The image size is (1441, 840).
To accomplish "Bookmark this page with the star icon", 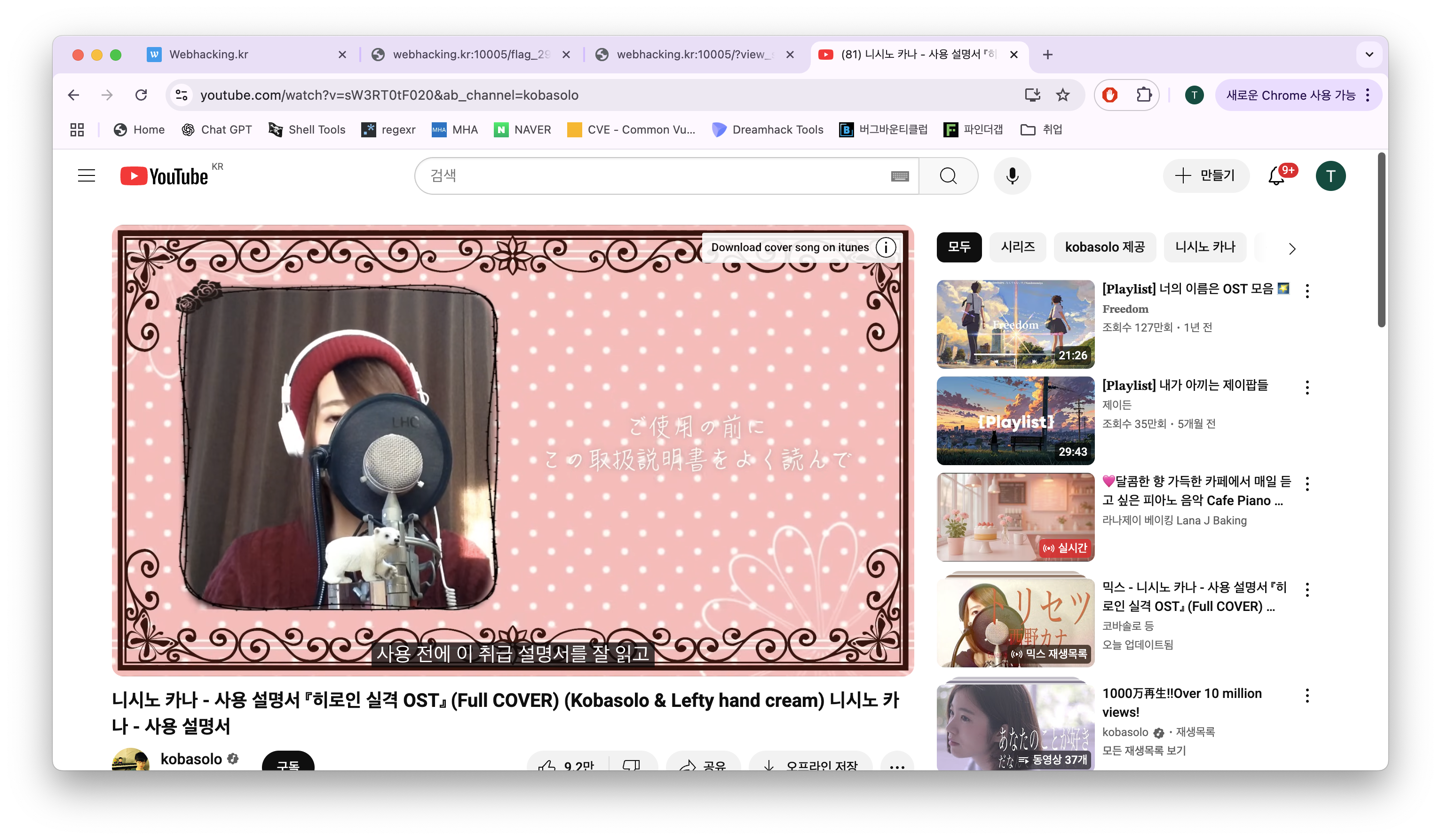I will (x=1062, y=95).
